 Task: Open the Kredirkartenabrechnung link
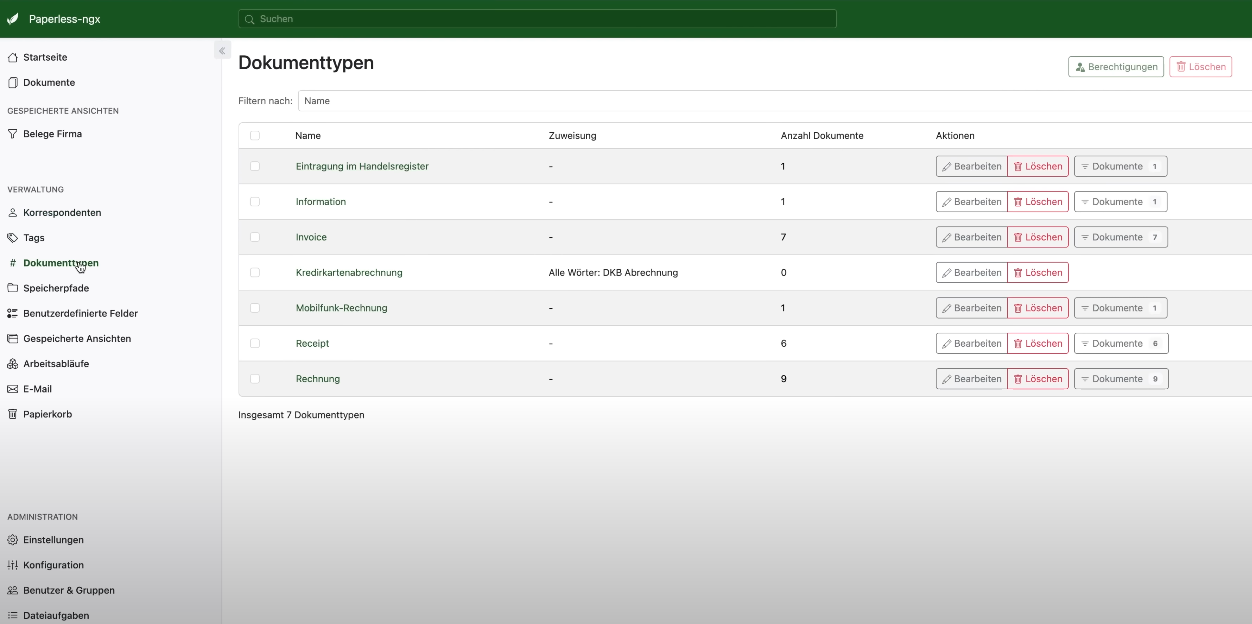tap(349, 272)
